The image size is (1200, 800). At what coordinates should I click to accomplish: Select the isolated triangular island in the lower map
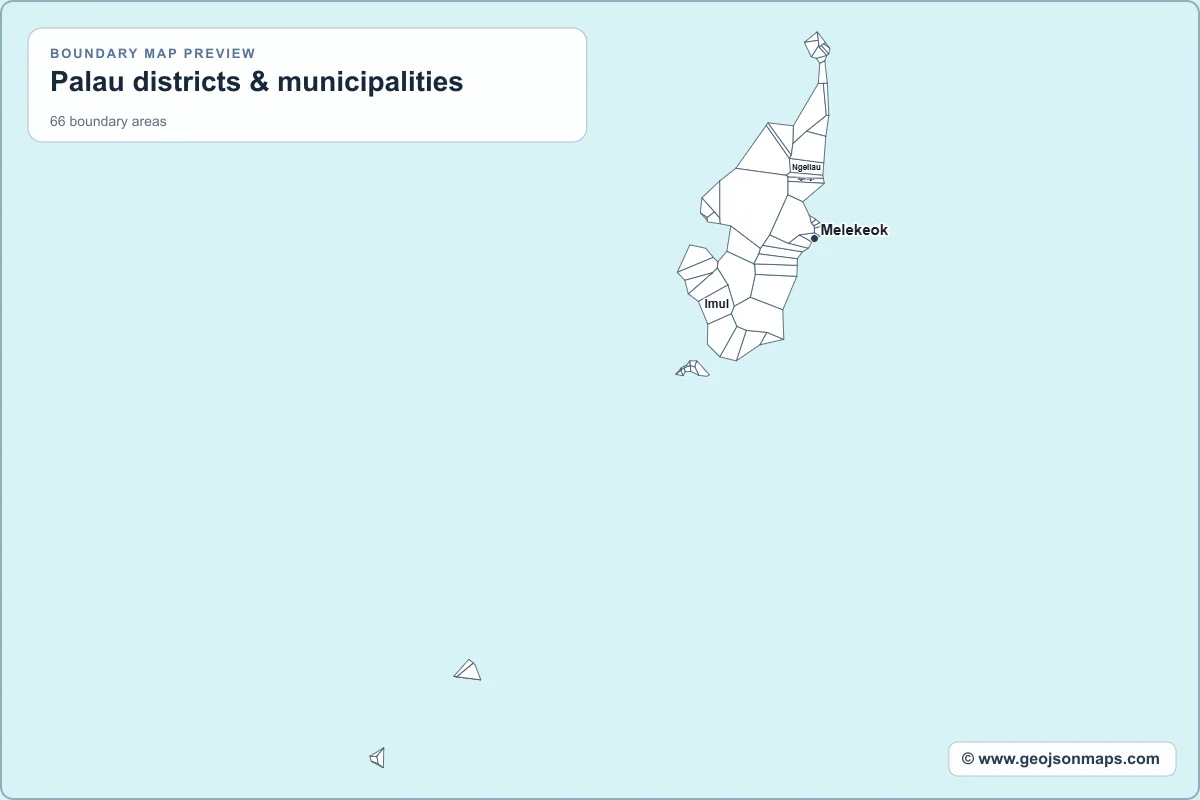coord(468,670)
